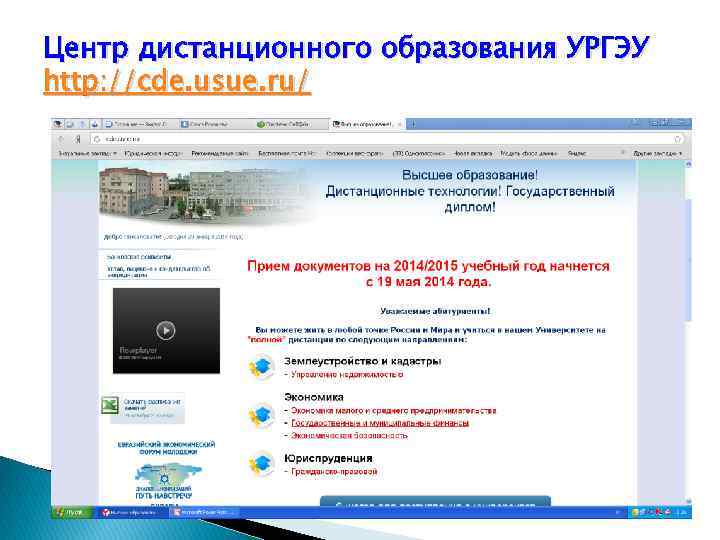Click the scrollbar up arrow at the page top
Viewport: 720px width, 540px height.
pyautogui.click(x=688, y=164)
